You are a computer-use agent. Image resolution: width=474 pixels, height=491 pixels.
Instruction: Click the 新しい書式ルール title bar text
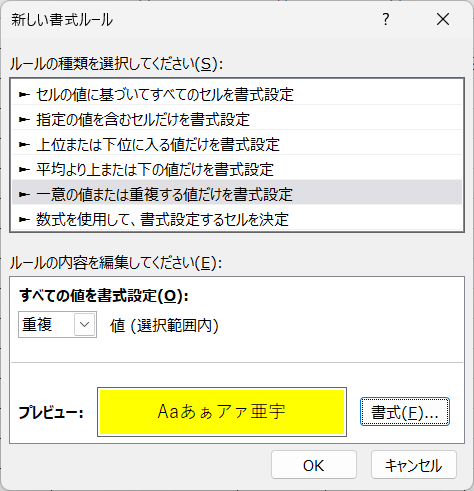[x=62, y=20]
